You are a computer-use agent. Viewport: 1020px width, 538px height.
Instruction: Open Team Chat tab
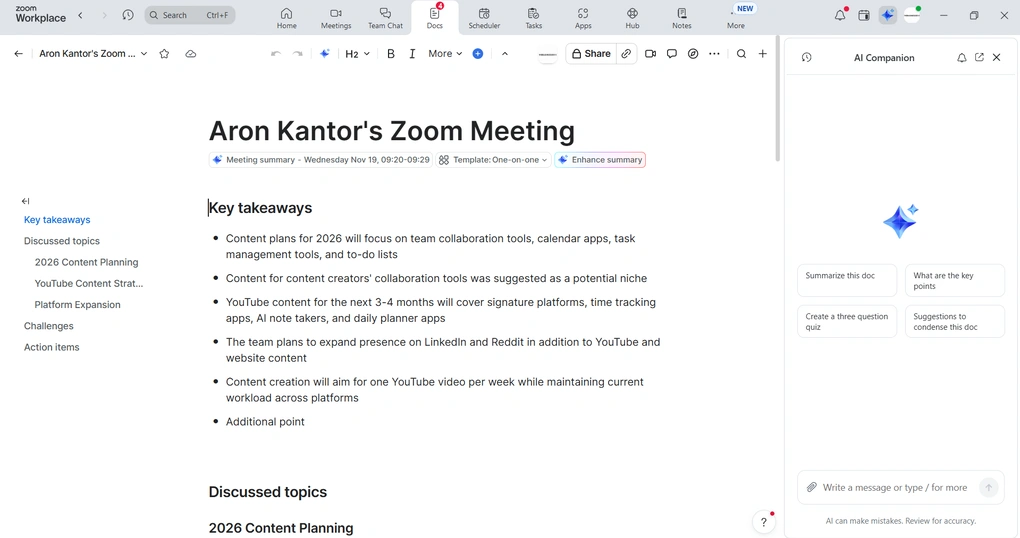tap(385, 18)
